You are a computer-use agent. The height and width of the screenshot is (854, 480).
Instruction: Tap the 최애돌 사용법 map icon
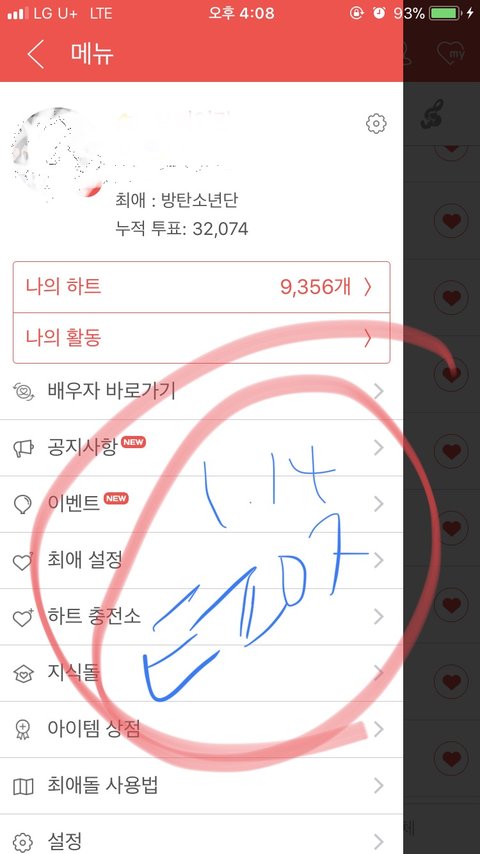click(x=23, y=786)
